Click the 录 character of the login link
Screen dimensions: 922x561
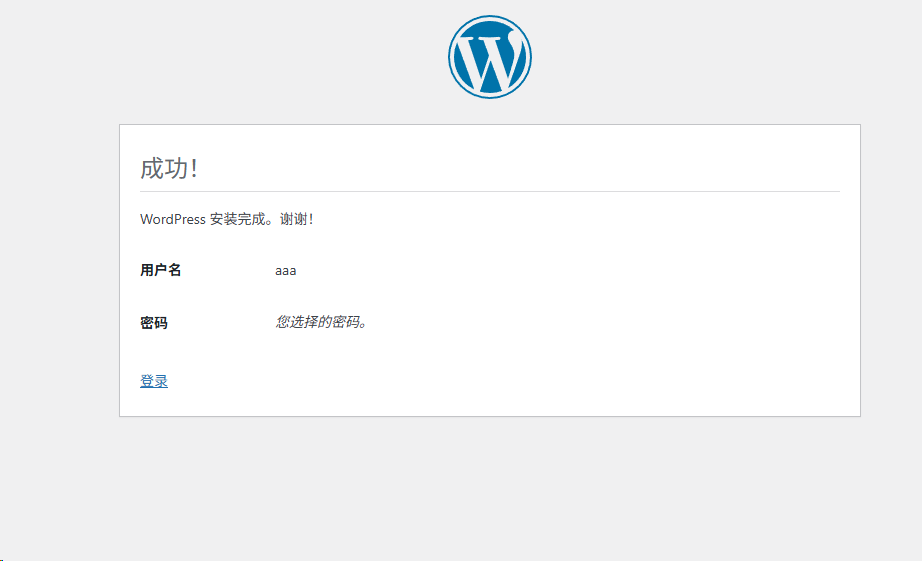(161, 381)
